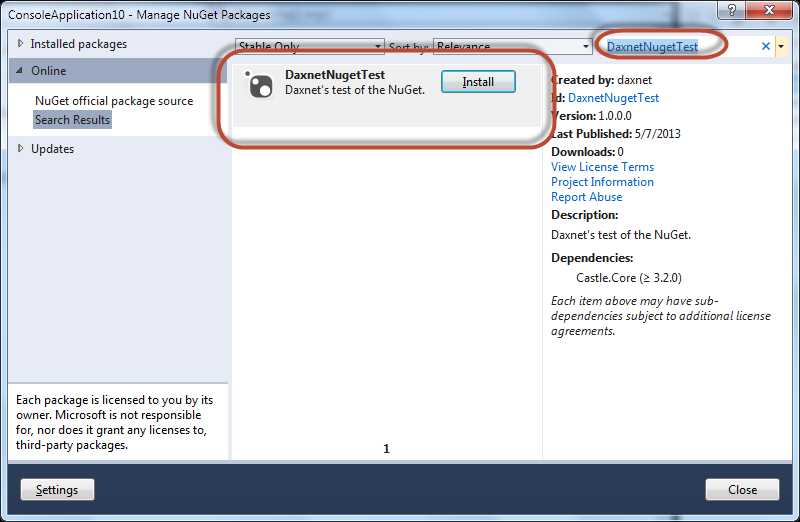Click into the DaxnetNugetTest search field

tap(679, 46)
